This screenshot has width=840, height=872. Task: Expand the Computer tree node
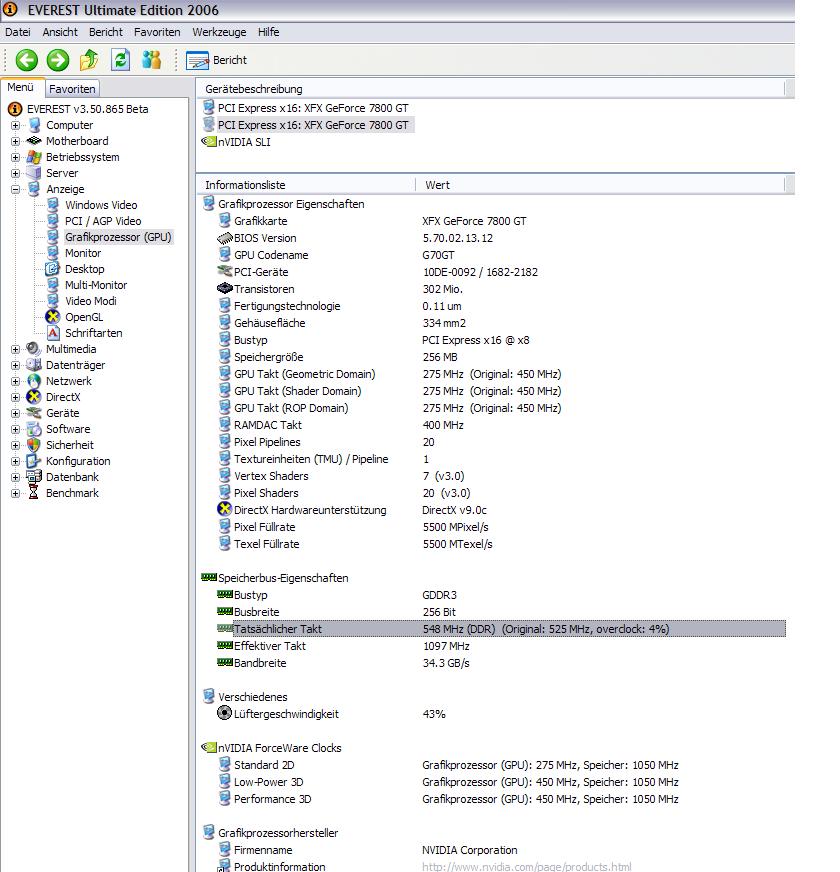click(x=16, y=126)
